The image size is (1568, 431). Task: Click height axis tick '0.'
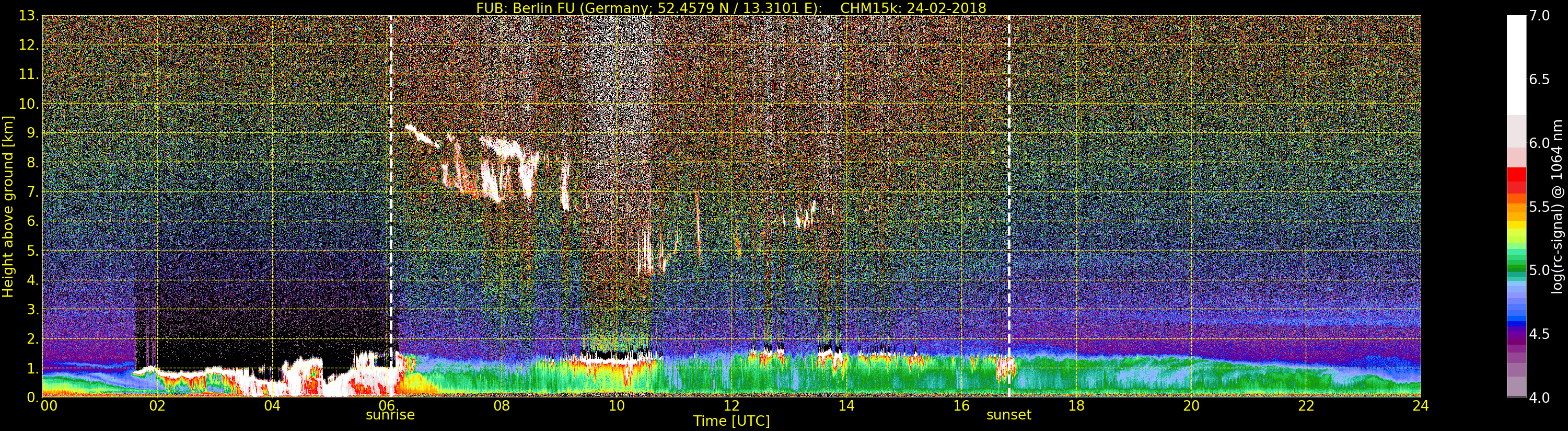point(33,398)
